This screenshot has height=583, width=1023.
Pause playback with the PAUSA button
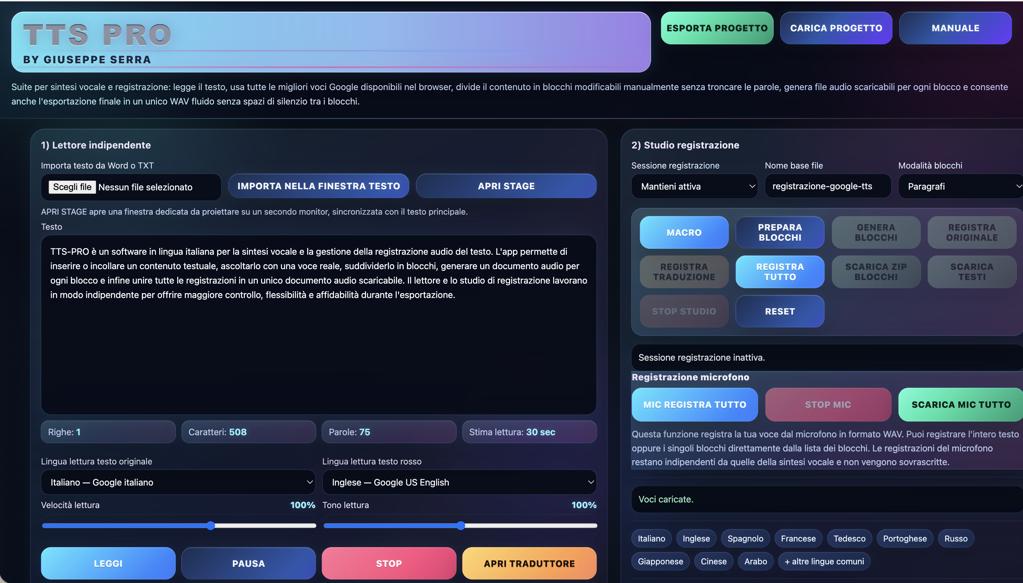[249, 563]
